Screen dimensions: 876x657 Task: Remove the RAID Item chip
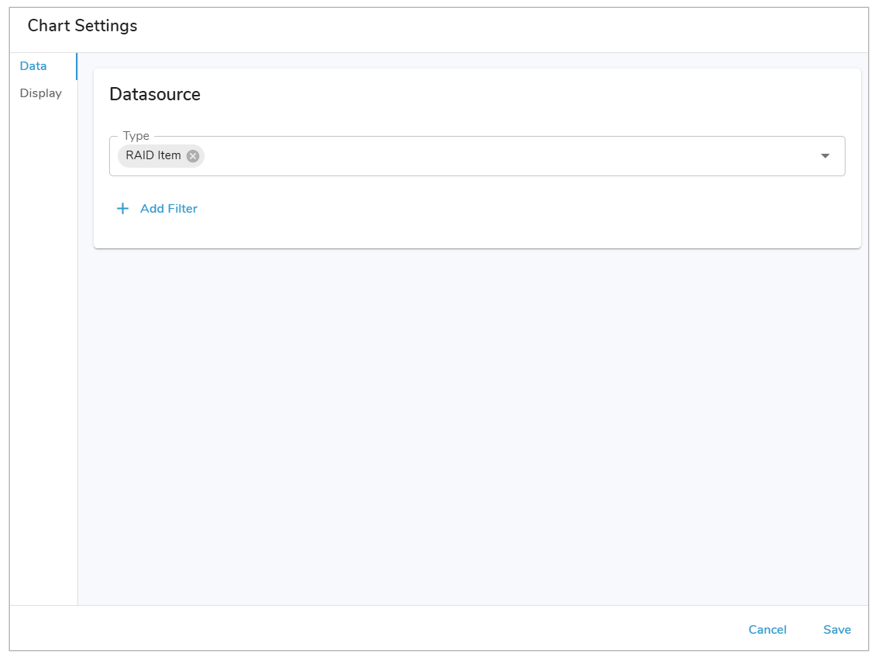click(x=193, y=156)
